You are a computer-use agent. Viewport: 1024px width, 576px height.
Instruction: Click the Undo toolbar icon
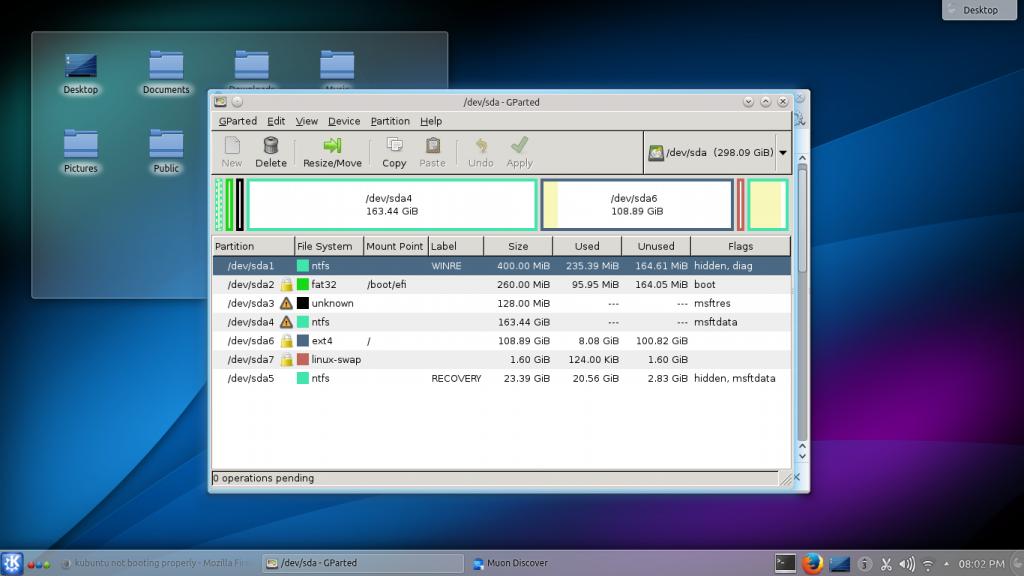click(480, 151)
